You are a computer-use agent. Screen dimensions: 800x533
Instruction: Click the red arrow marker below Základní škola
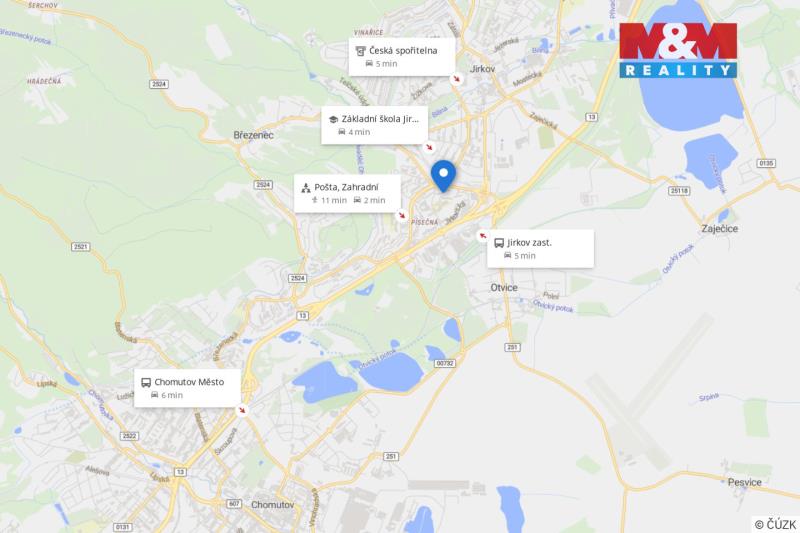(430, 147)
